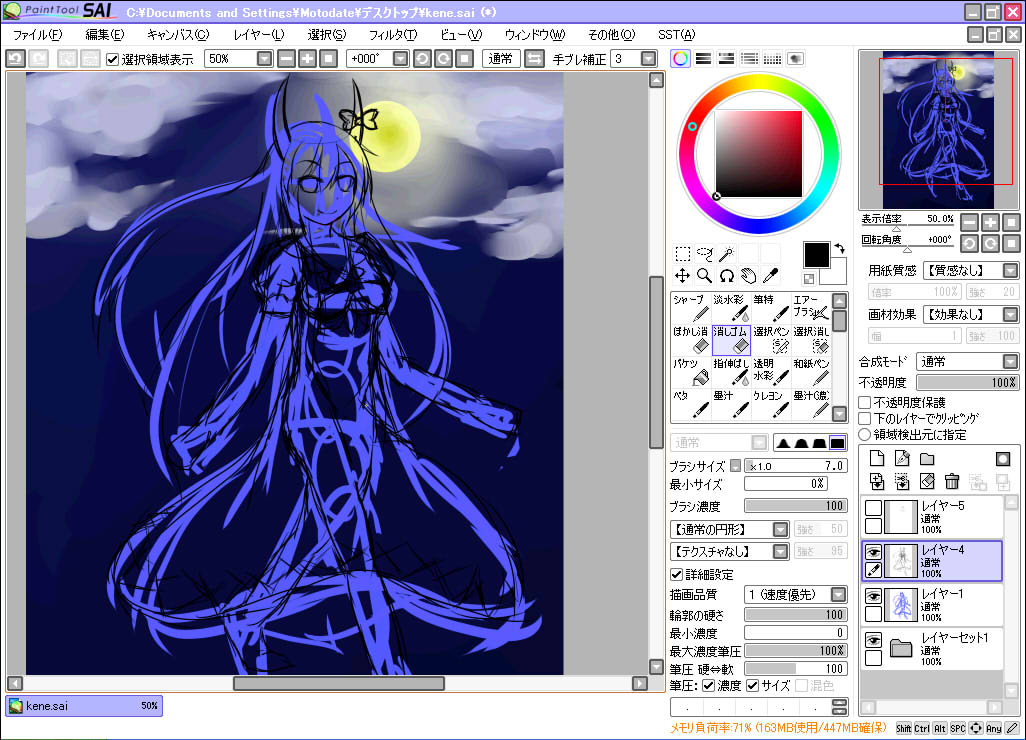Select the 筆特 brush
The height and width of the screenshot is (740, 1026).
click(x=771, y=308)
